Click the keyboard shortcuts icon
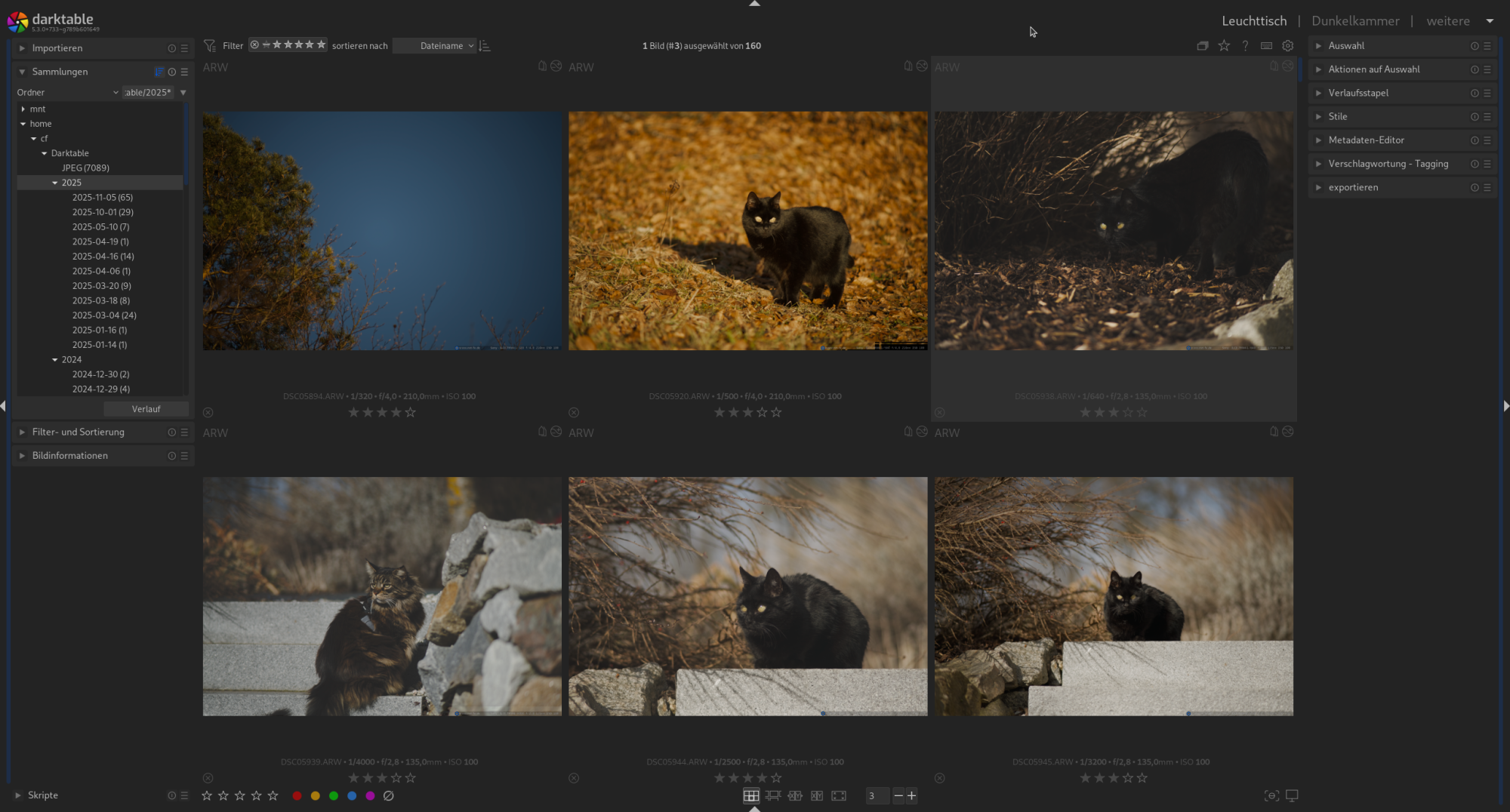 tap(1267, 46)
